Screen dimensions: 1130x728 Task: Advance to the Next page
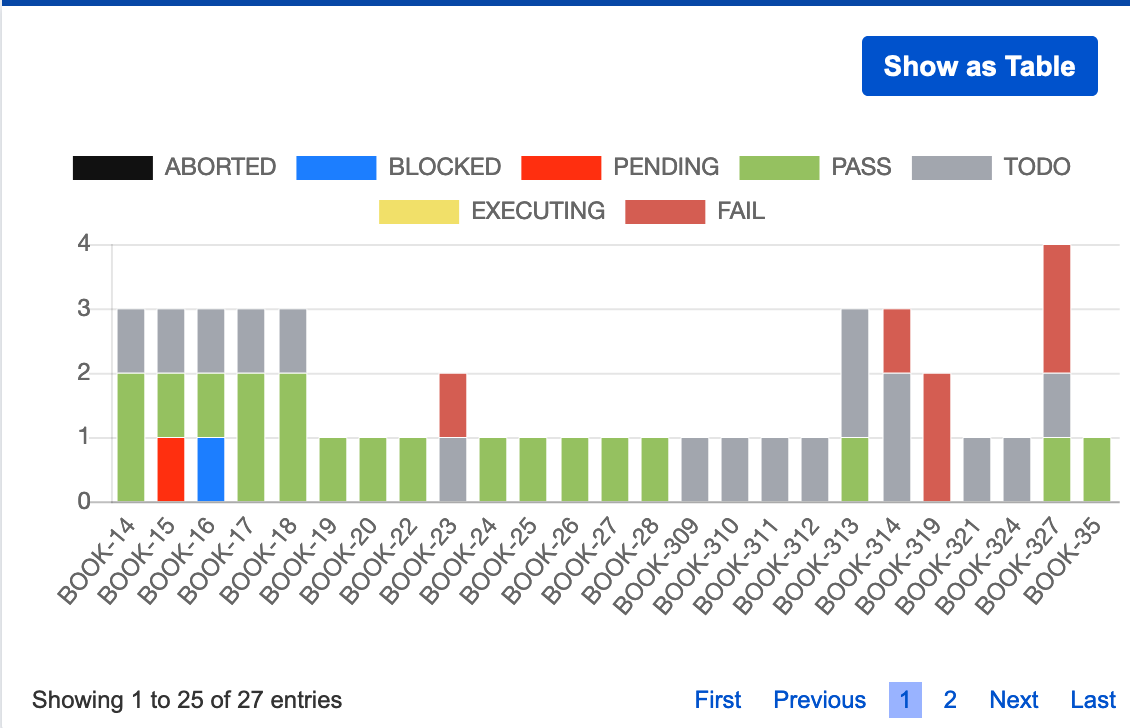(x=1014, y=700)
